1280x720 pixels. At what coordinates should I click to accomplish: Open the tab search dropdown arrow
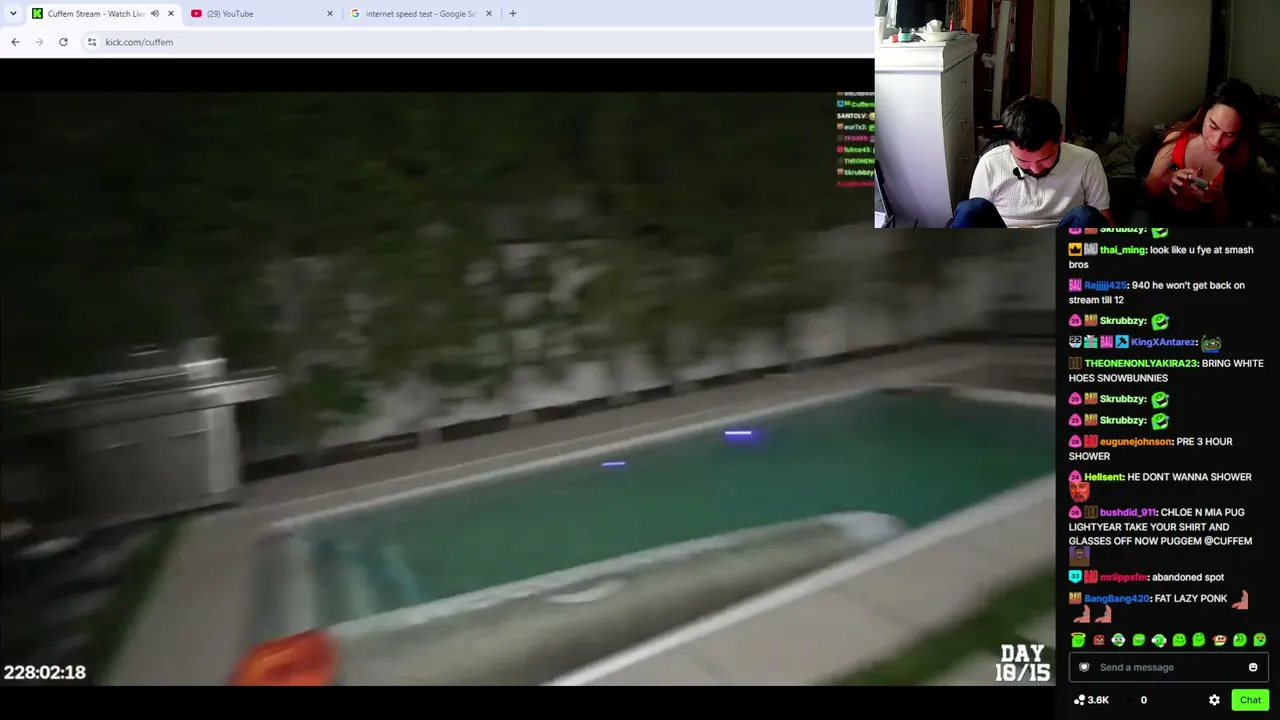(13, 13)
